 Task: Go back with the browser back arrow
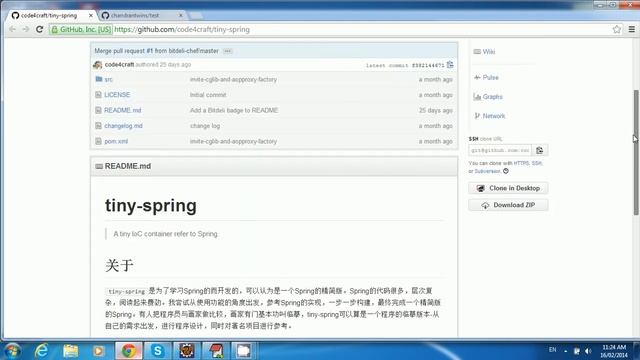click(x=12, y=29)
